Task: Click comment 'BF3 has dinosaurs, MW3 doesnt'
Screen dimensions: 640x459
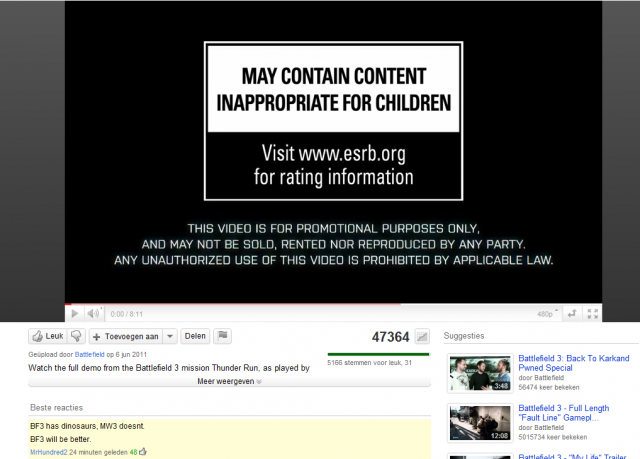Action: tap(87, 426)
